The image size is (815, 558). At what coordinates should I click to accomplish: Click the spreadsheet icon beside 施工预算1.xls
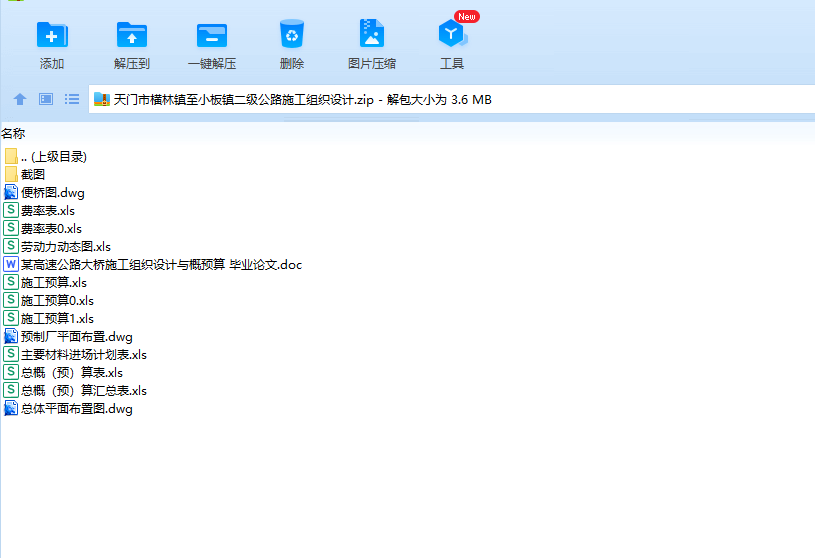click(11, 318)
